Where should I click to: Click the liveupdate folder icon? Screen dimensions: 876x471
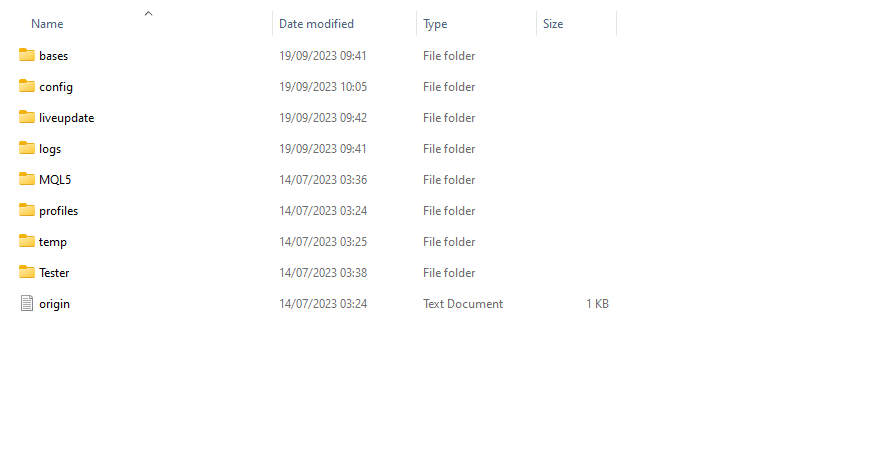tap(27, 117)
